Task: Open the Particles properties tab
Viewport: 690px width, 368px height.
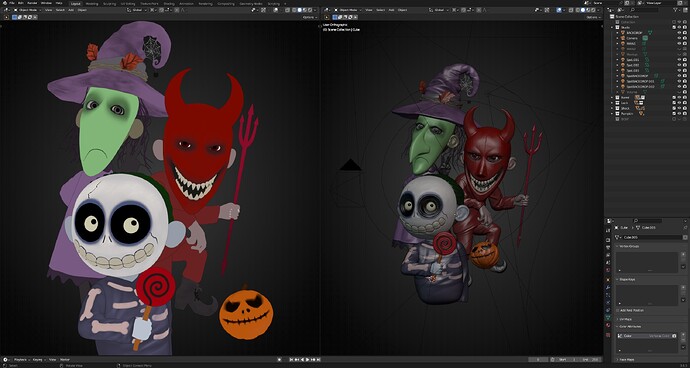Action: click(x=608, y=295)
